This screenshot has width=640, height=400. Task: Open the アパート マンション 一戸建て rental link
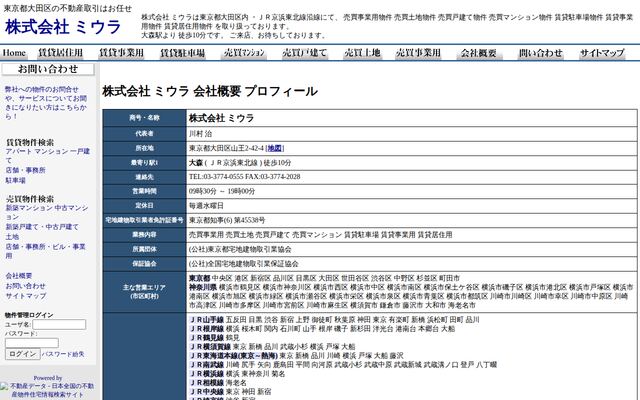click(47, 156)
